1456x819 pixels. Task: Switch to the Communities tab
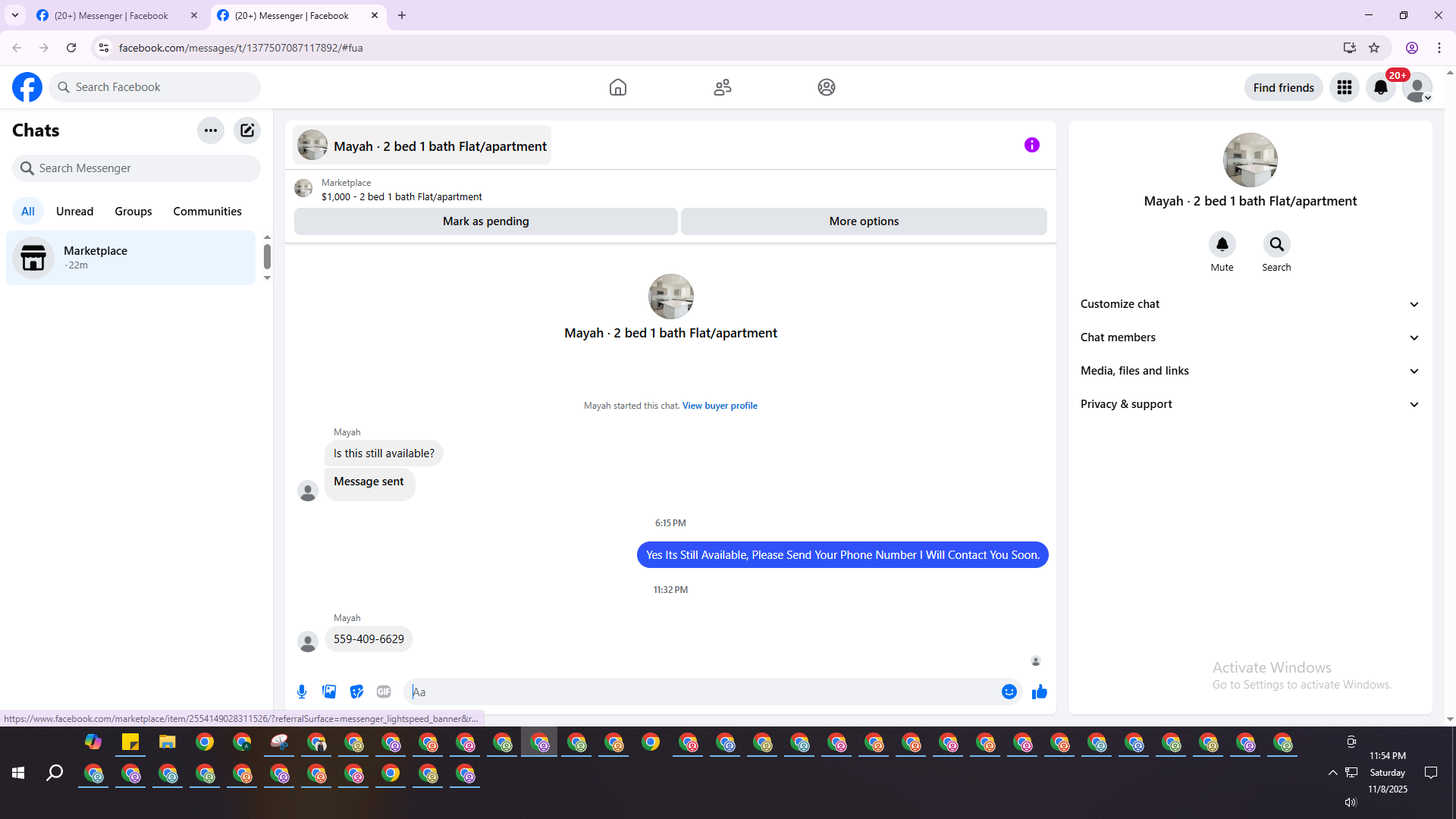point(207,212)
